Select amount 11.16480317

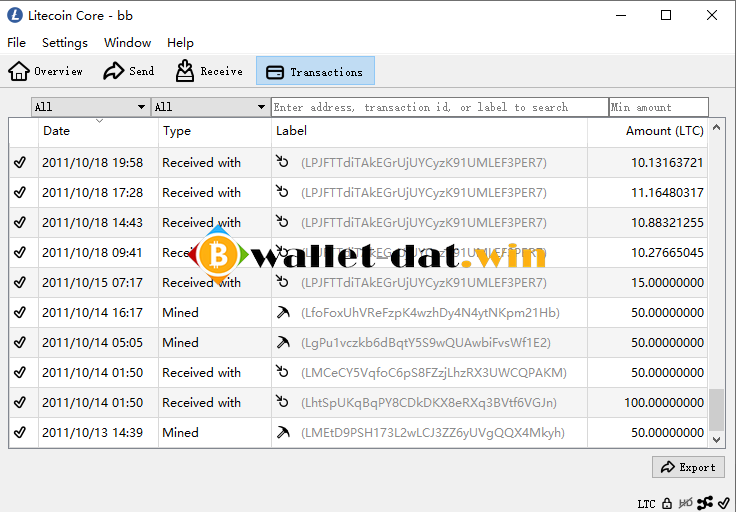click(667, 192)
